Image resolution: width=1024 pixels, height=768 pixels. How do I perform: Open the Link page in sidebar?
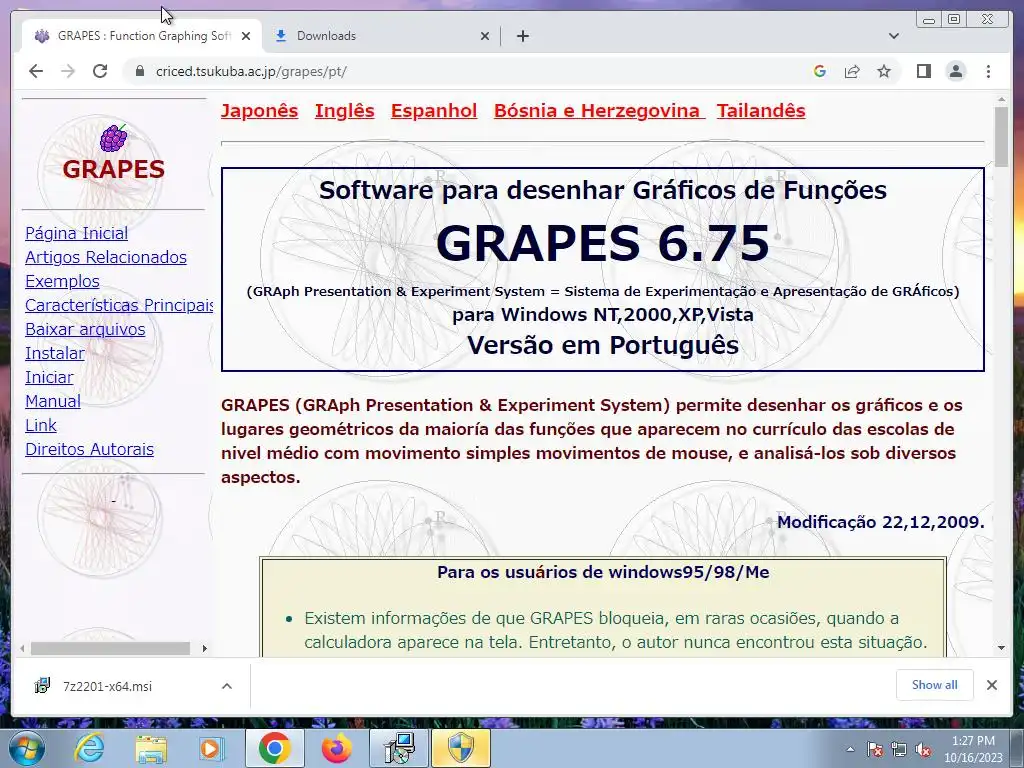tap(40, 425)
